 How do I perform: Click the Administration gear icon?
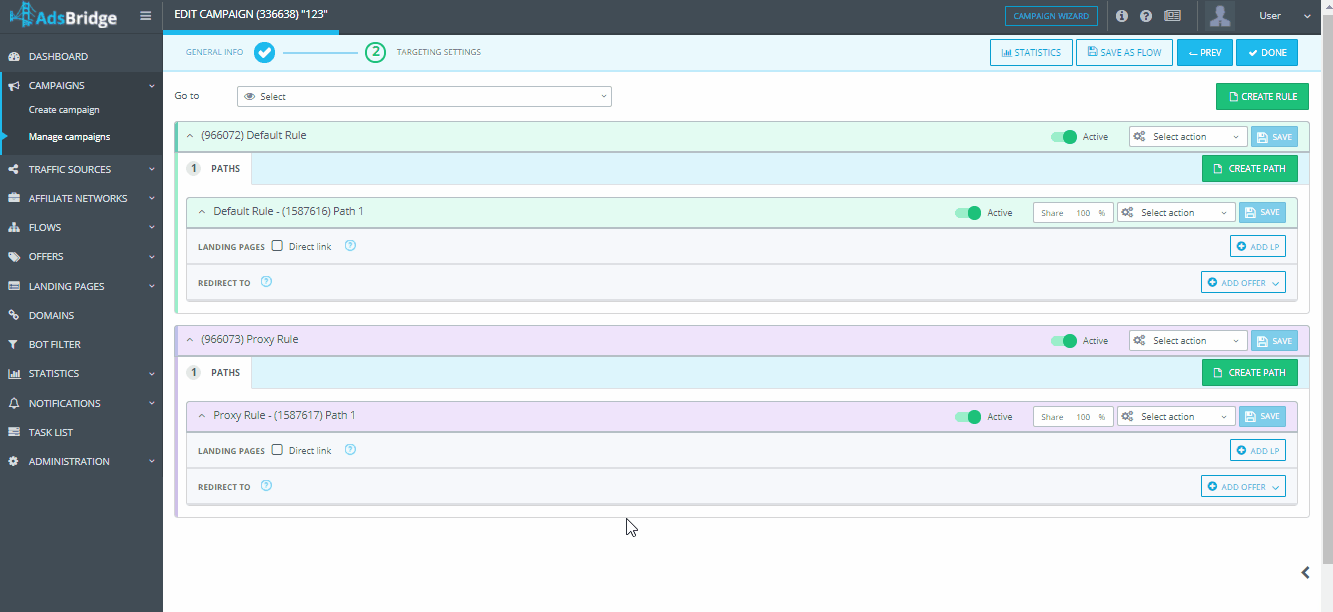[x=14, y=462]
